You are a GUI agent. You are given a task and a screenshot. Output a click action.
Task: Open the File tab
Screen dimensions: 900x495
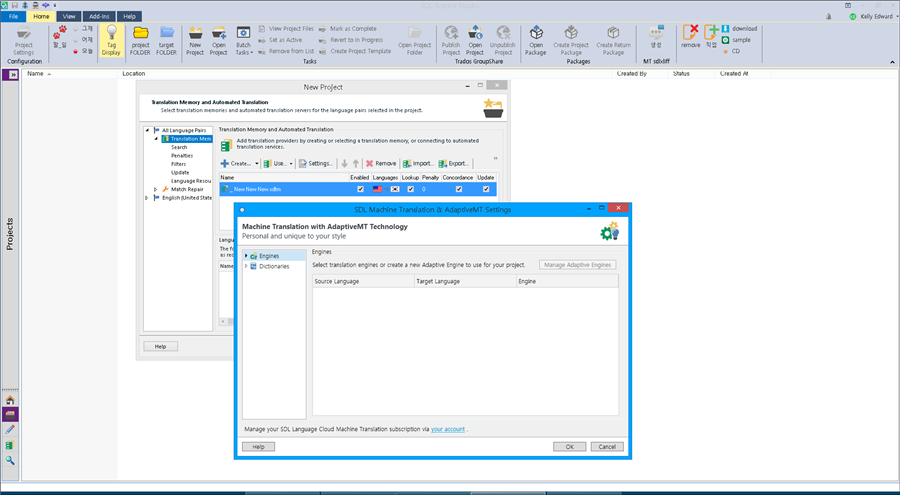(13, 17)
